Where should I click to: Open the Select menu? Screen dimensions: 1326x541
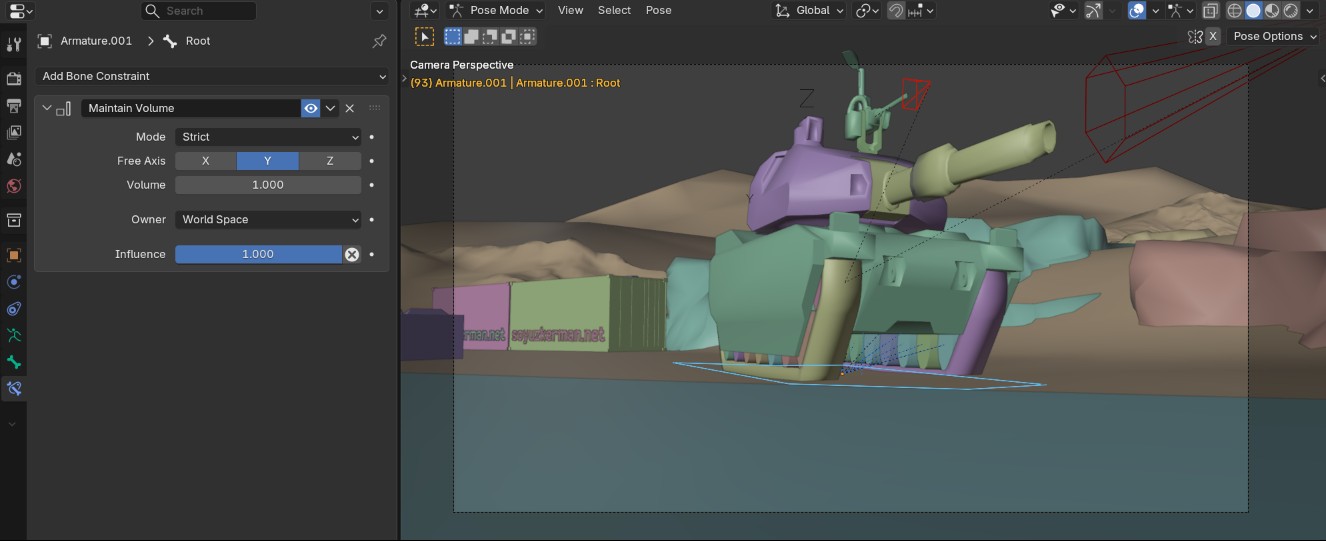tap(614, 10)
